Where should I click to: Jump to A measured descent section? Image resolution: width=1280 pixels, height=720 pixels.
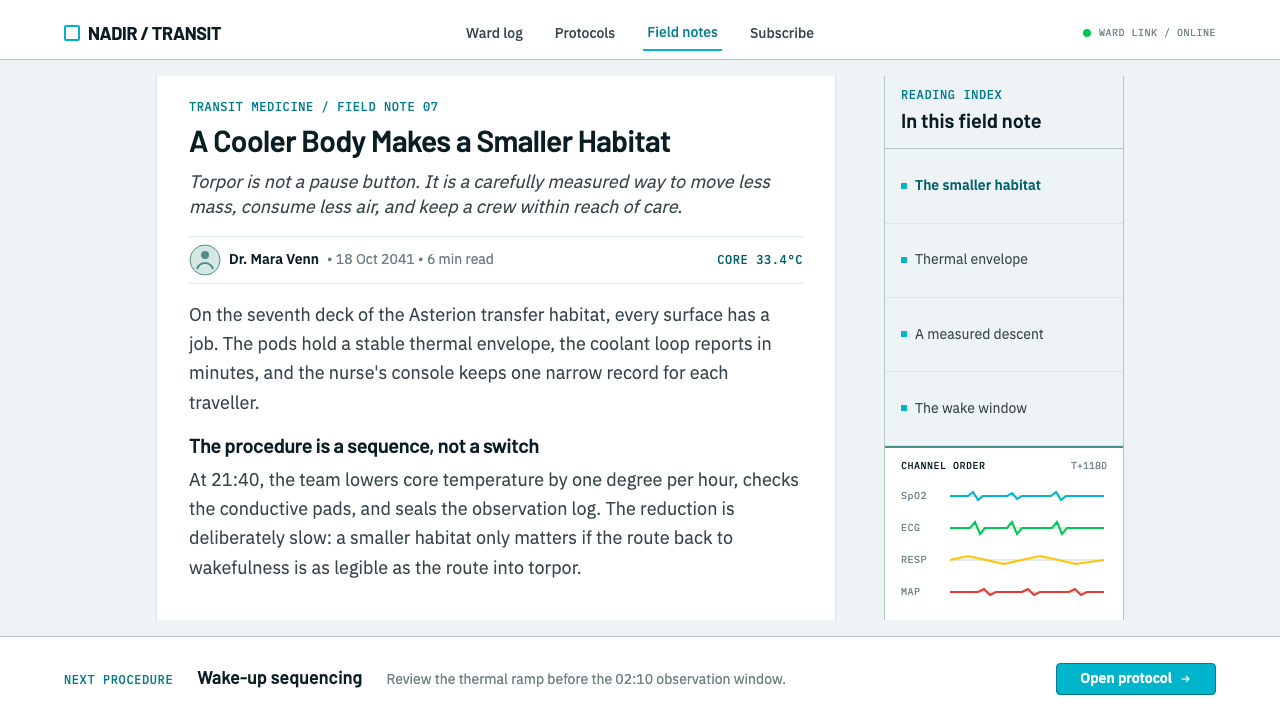1004,334
